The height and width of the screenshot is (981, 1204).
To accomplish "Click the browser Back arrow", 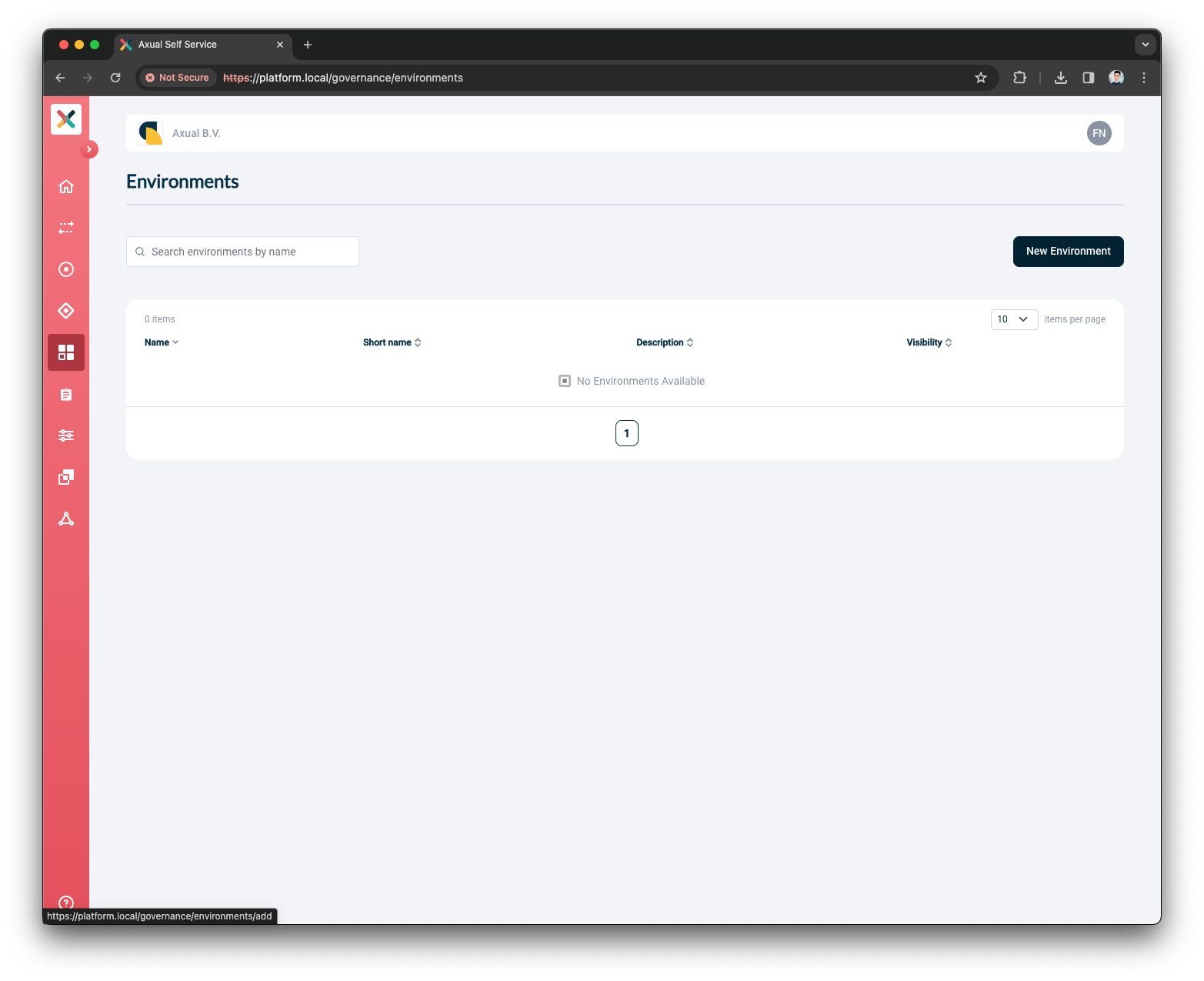I will (x=60, y=78).
